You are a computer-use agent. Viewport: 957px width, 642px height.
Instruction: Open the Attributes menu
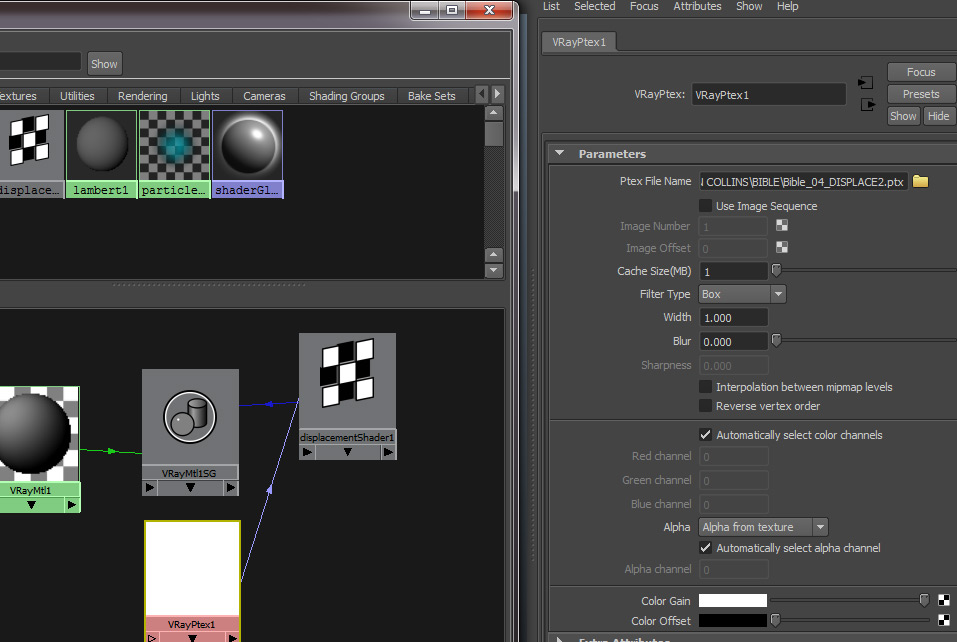tap(697, 7)
